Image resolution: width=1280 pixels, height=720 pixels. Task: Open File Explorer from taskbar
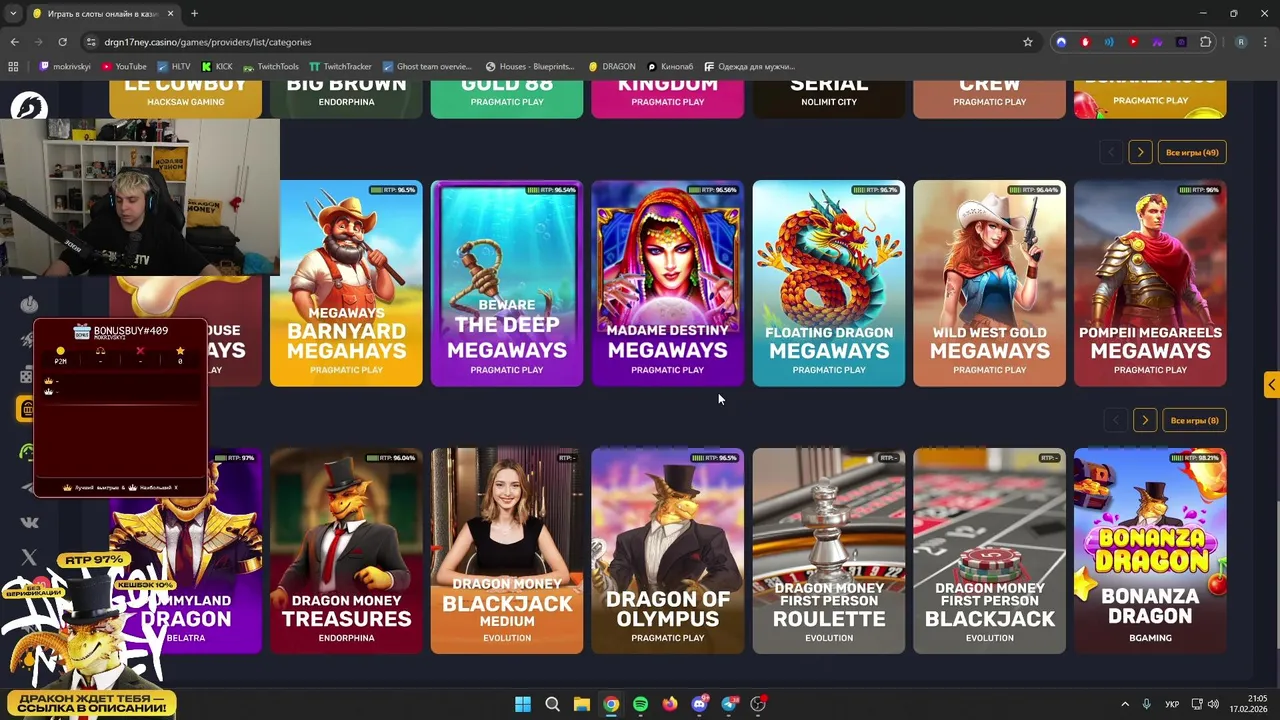coord(582,704)
